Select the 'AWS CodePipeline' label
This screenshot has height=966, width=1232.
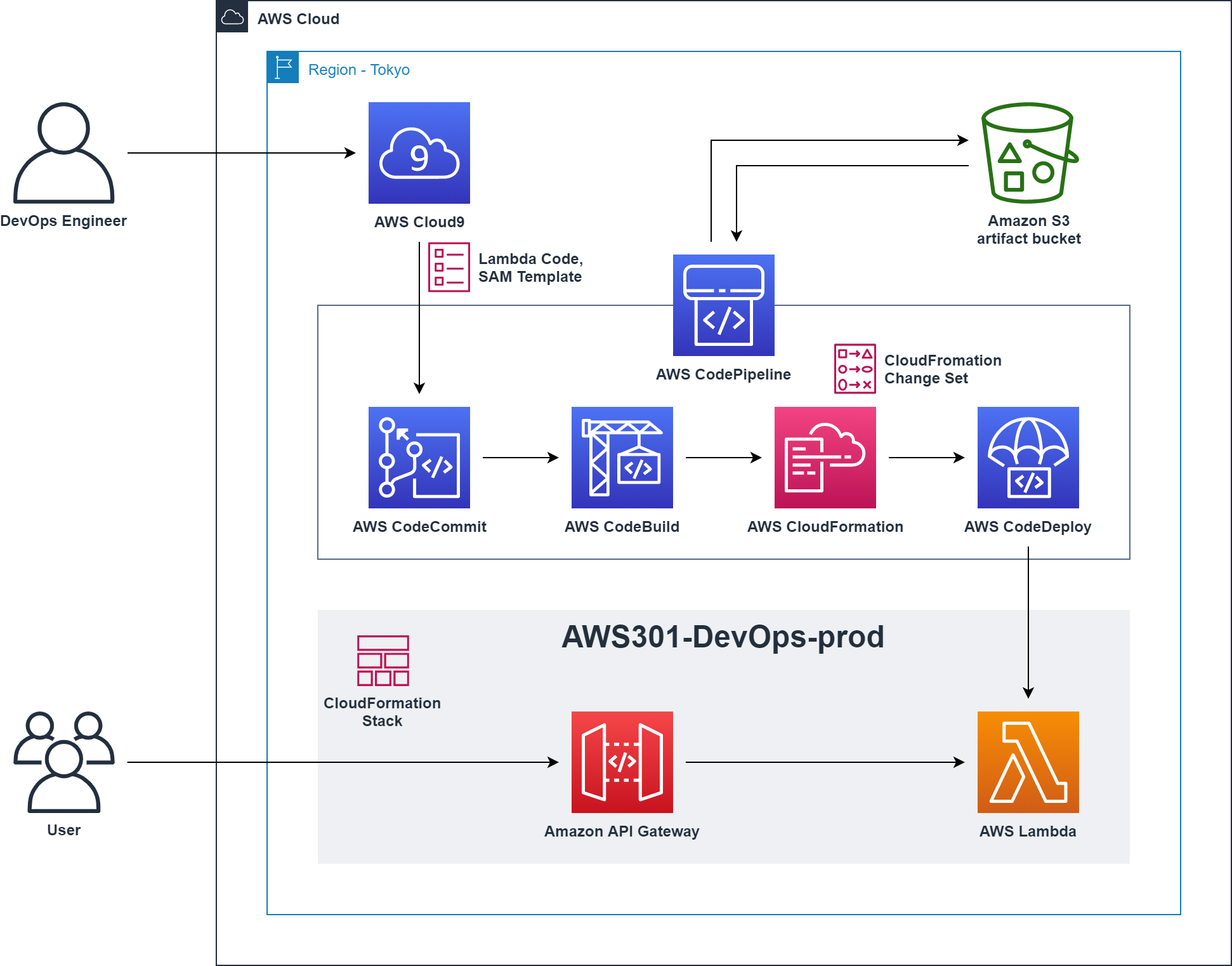(x=723, y=374)
